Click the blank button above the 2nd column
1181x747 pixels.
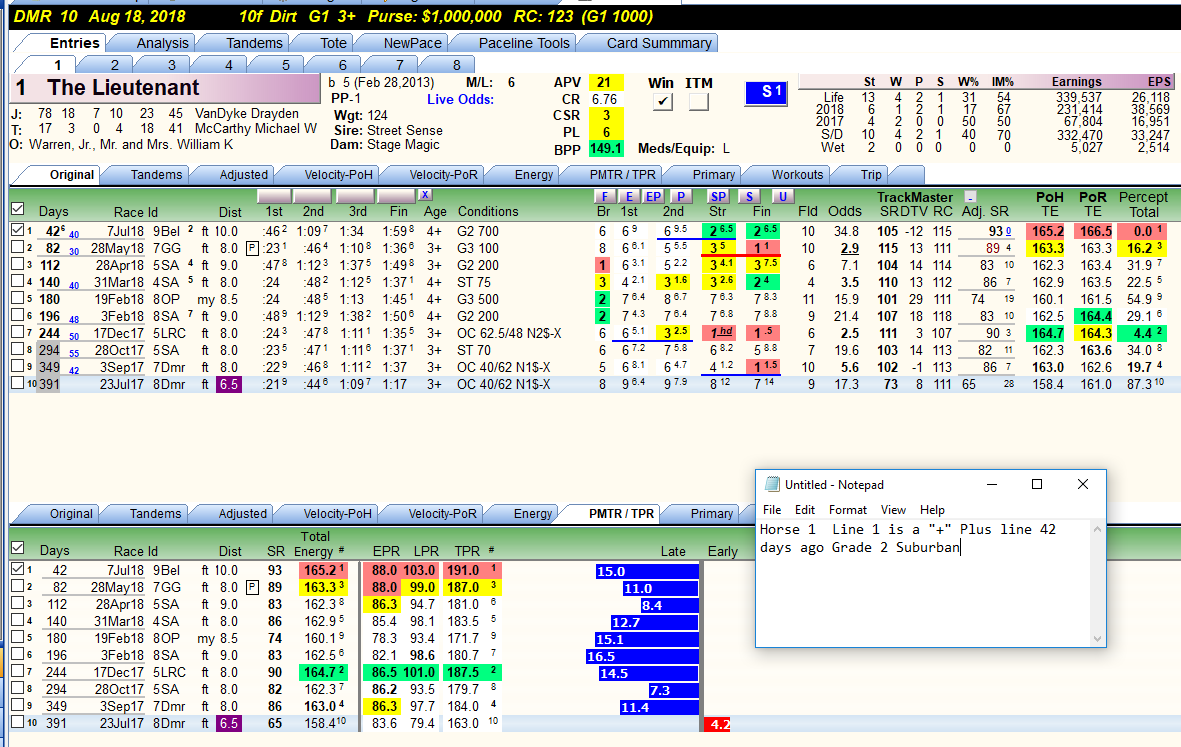click(315, 197)
